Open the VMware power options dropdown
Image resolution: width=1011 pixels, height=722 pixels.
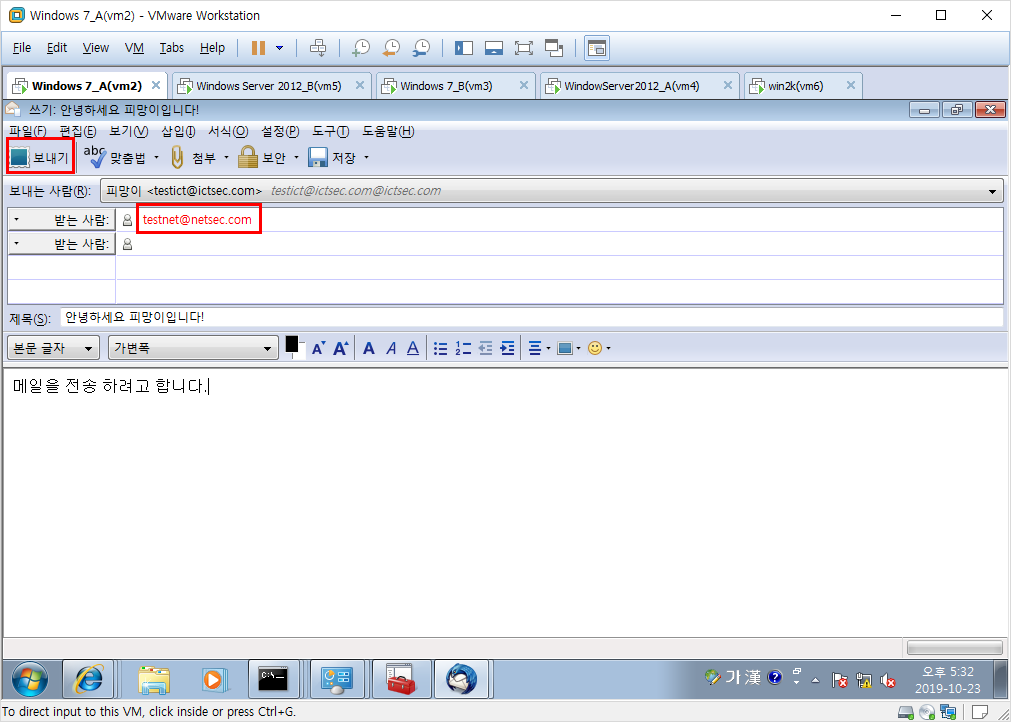click(x=279, y=48)
